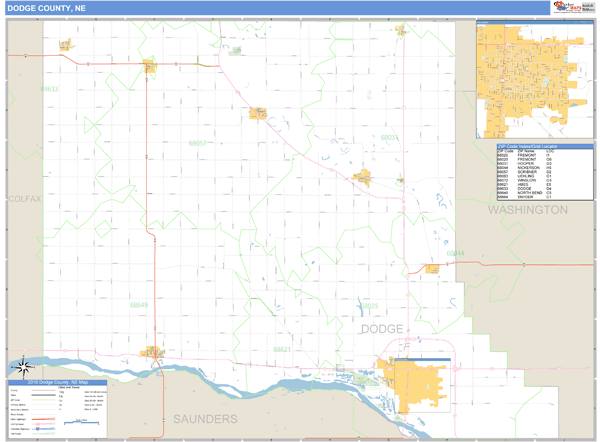Click the compass rose icon
Image resolution: width=600 pixels, height=442 pixels.
point(21,365)
